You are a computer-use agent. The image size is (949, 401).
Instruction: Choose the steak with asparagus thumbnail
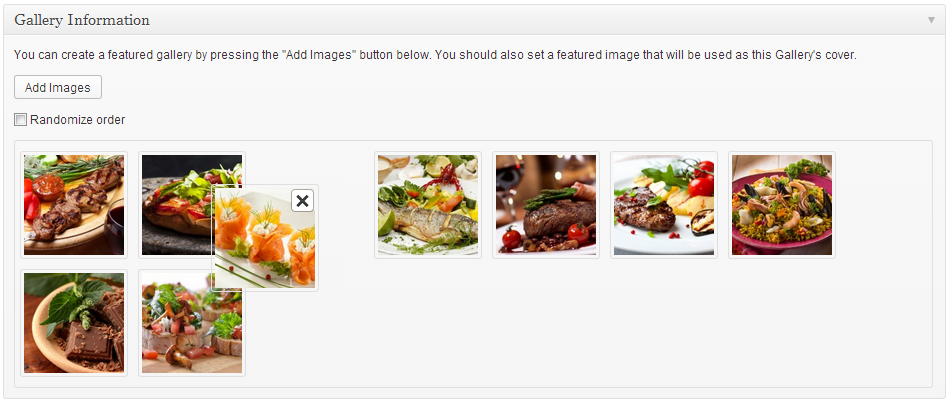(546, 205)
